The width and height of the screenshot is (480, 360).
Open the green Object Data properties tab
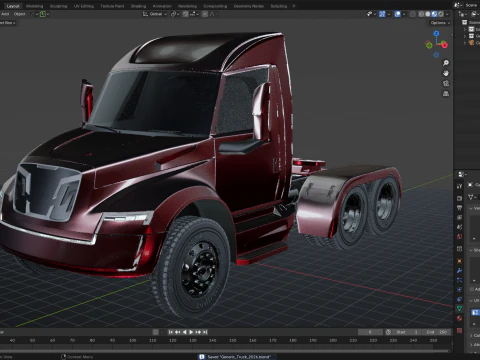click(x=459, y=309)
